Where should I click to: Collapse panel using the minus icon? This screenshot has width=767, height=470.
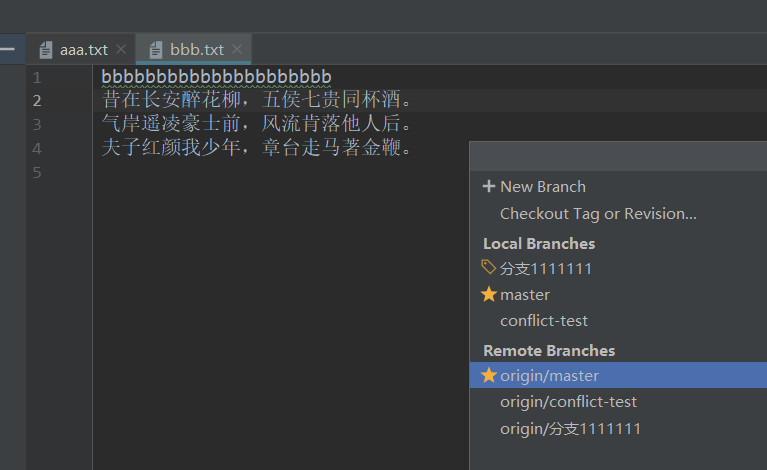pos(7,49)
